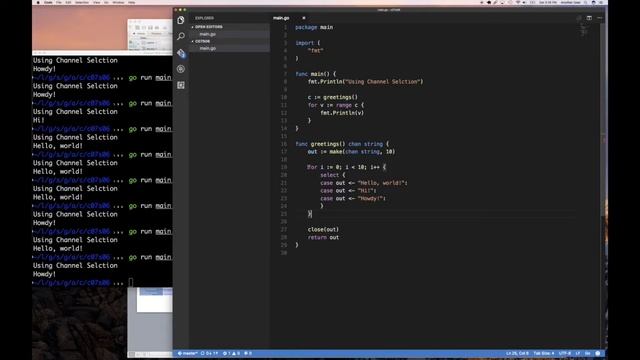The image size is (640, 360).
Task: Open the Explorer view in the activity bar
Action: (x=181, y=20)
